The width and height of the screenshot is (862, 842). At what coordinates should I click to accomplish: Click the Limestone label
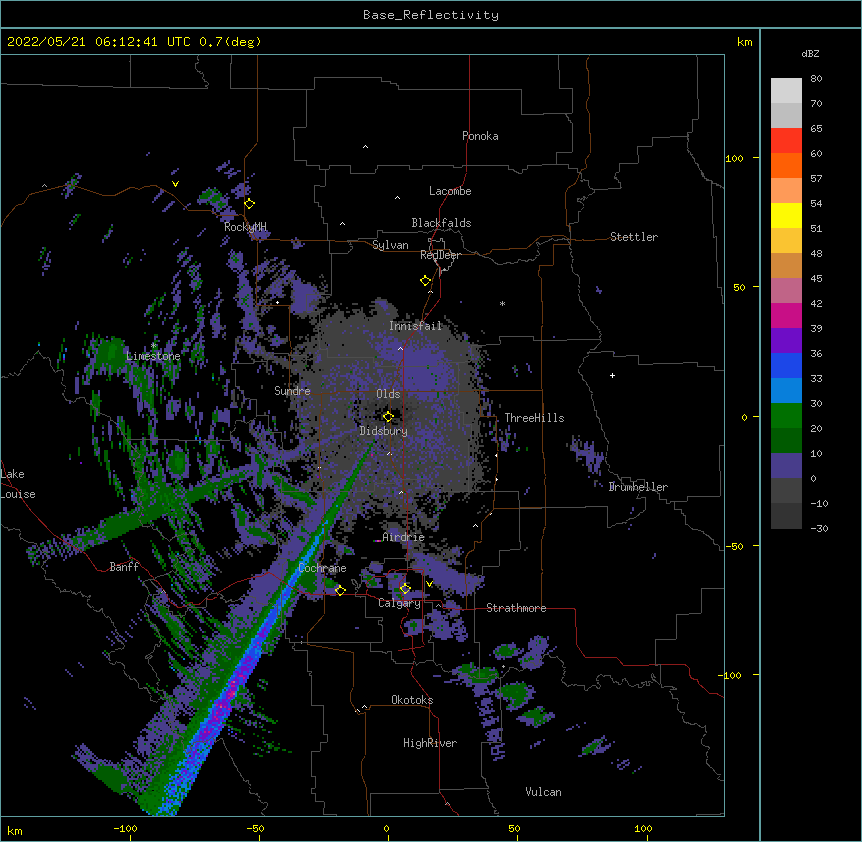(x=153, y=356)
